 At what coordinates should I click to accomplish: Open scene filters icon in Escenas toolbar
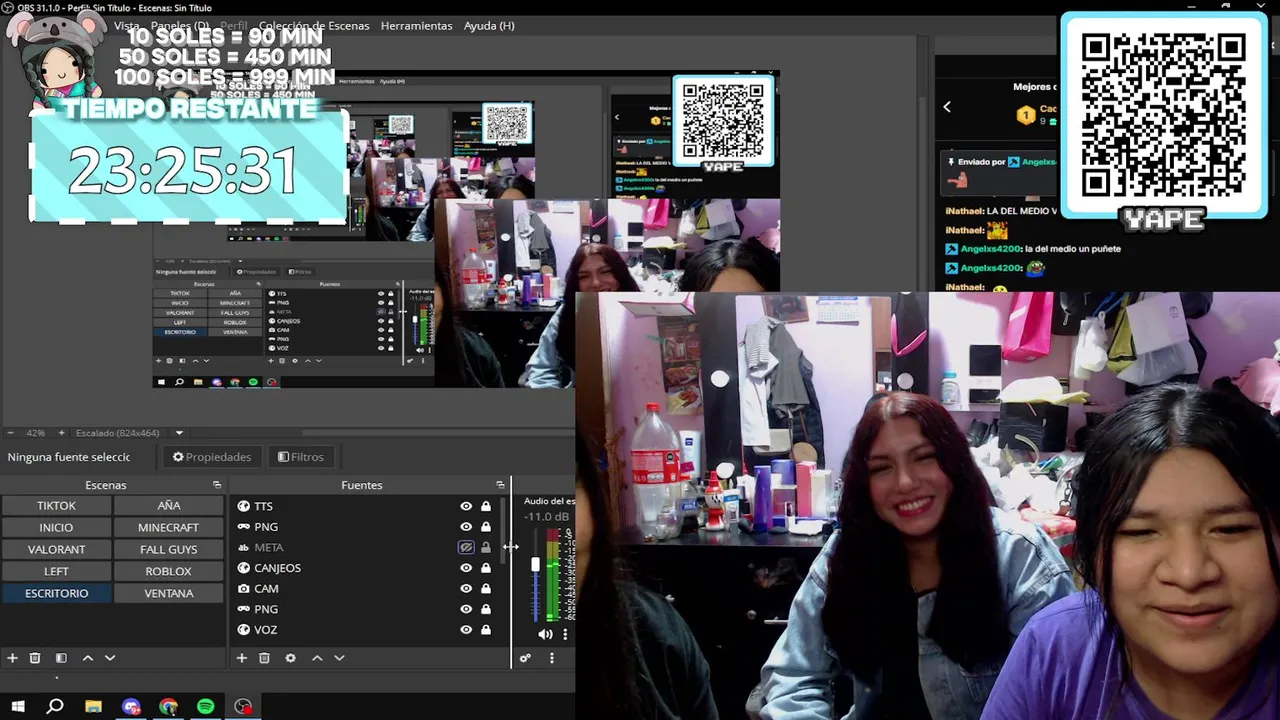(x=61, y=658)
